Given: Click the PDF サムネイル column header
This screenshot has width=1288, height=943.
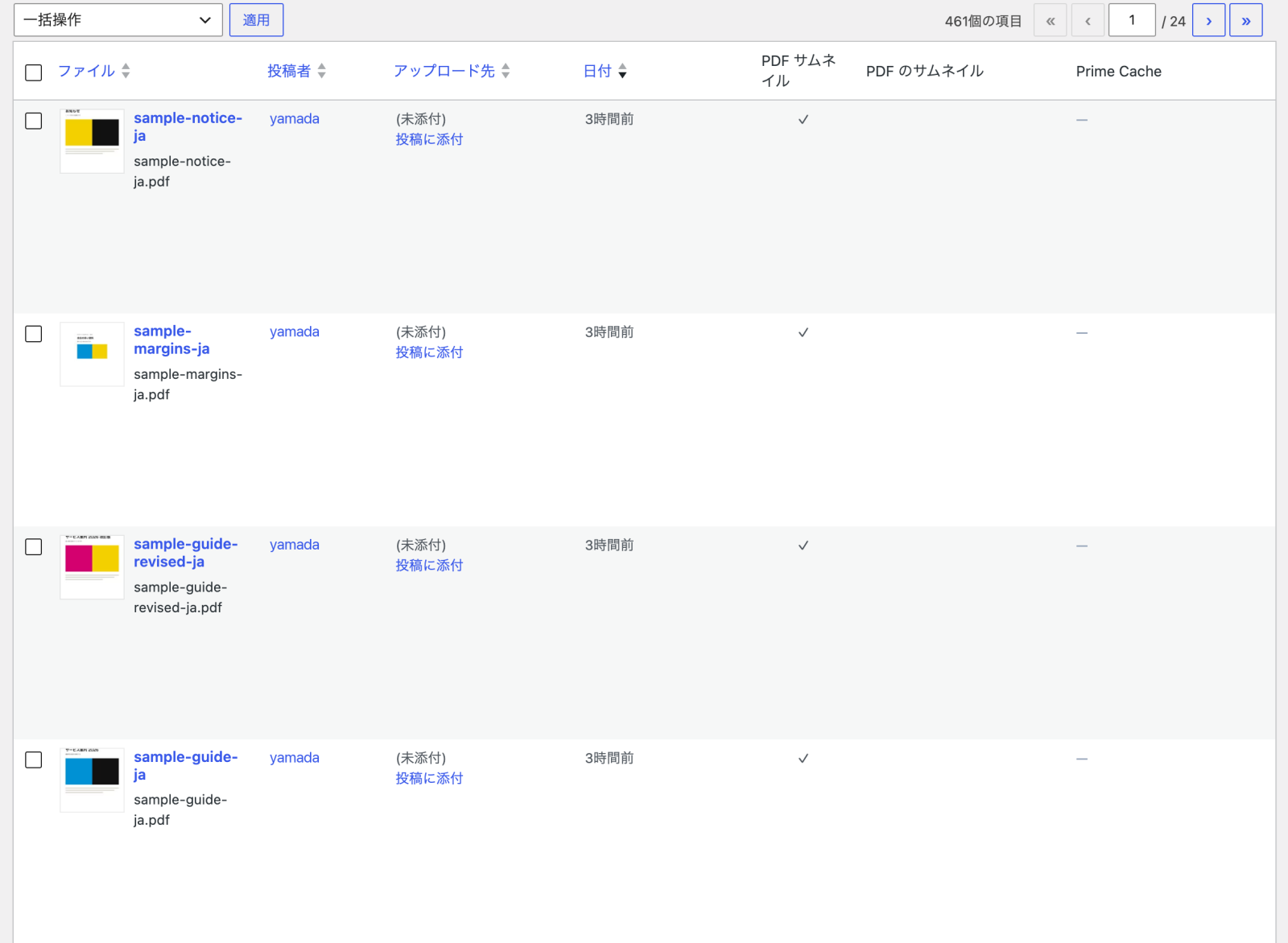Looking at the screenshot, I should (799, 71).
